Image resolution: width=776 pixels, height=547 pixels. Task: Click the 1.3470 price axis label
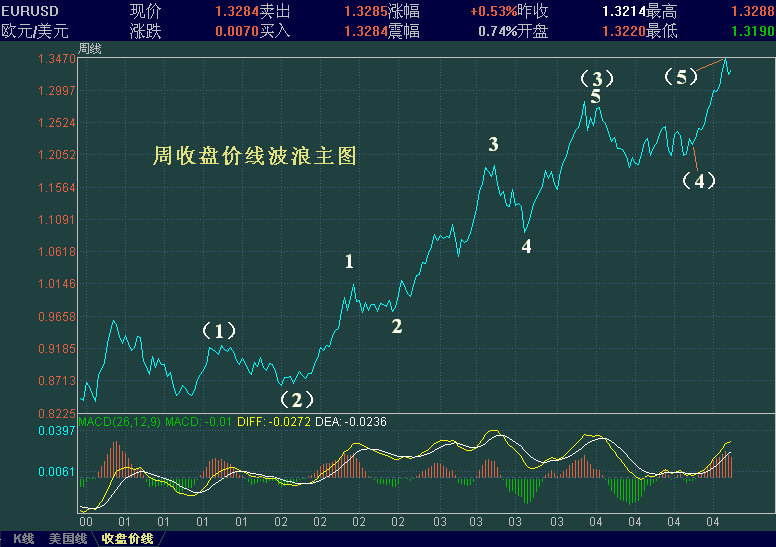(x=57, y=59)
